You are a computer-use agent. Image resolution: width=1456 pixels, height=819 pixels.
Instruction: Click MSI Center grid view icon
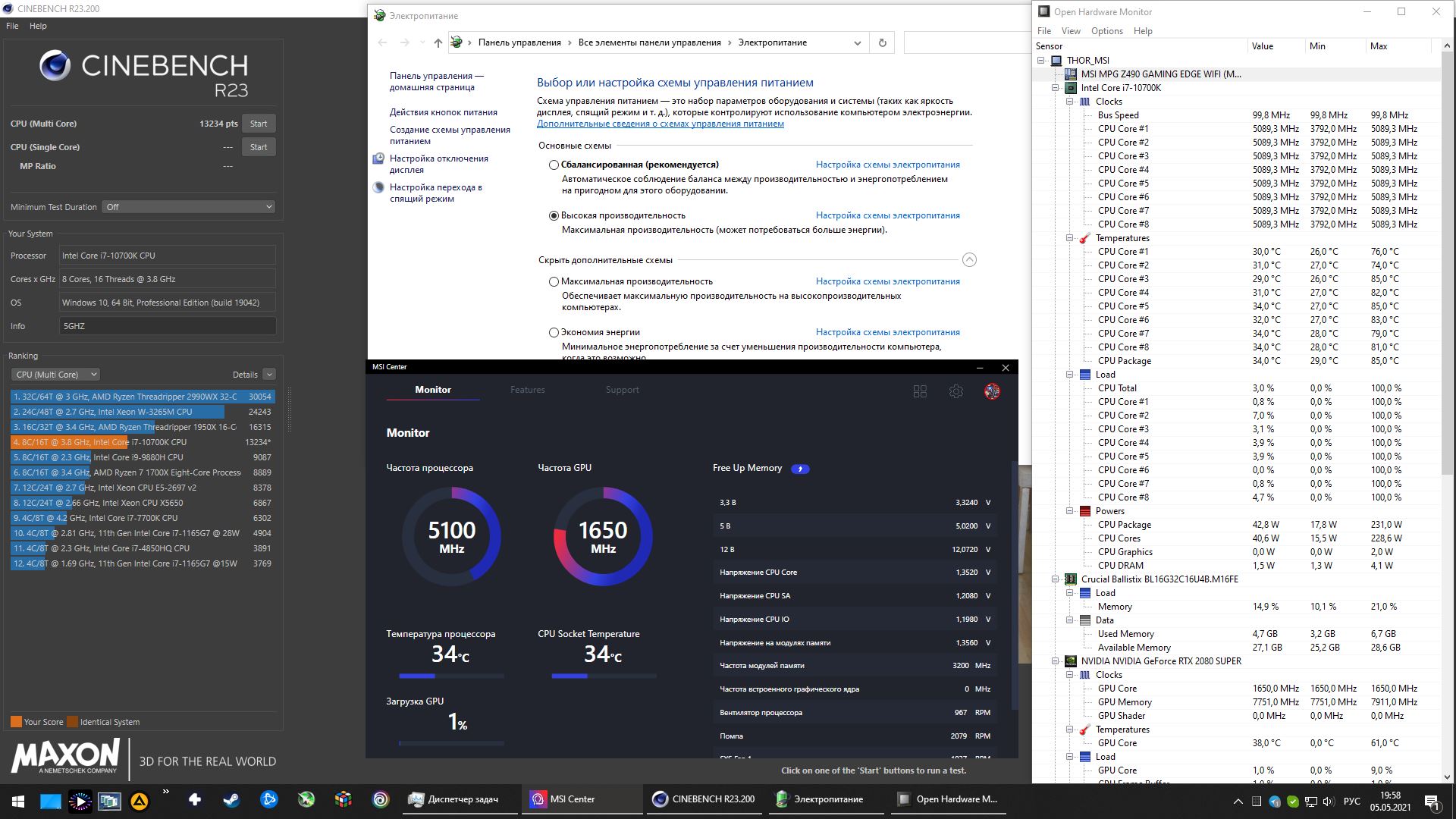[920, 391]
